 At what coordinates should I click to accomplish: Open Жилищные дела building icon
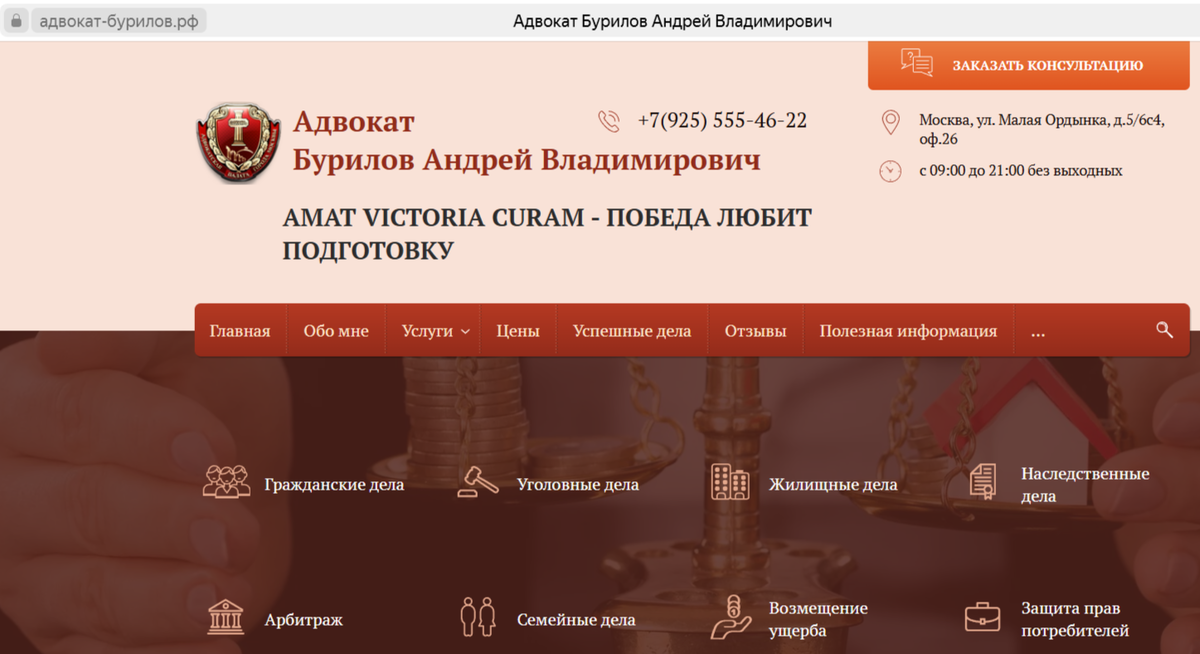coord(730,480)
